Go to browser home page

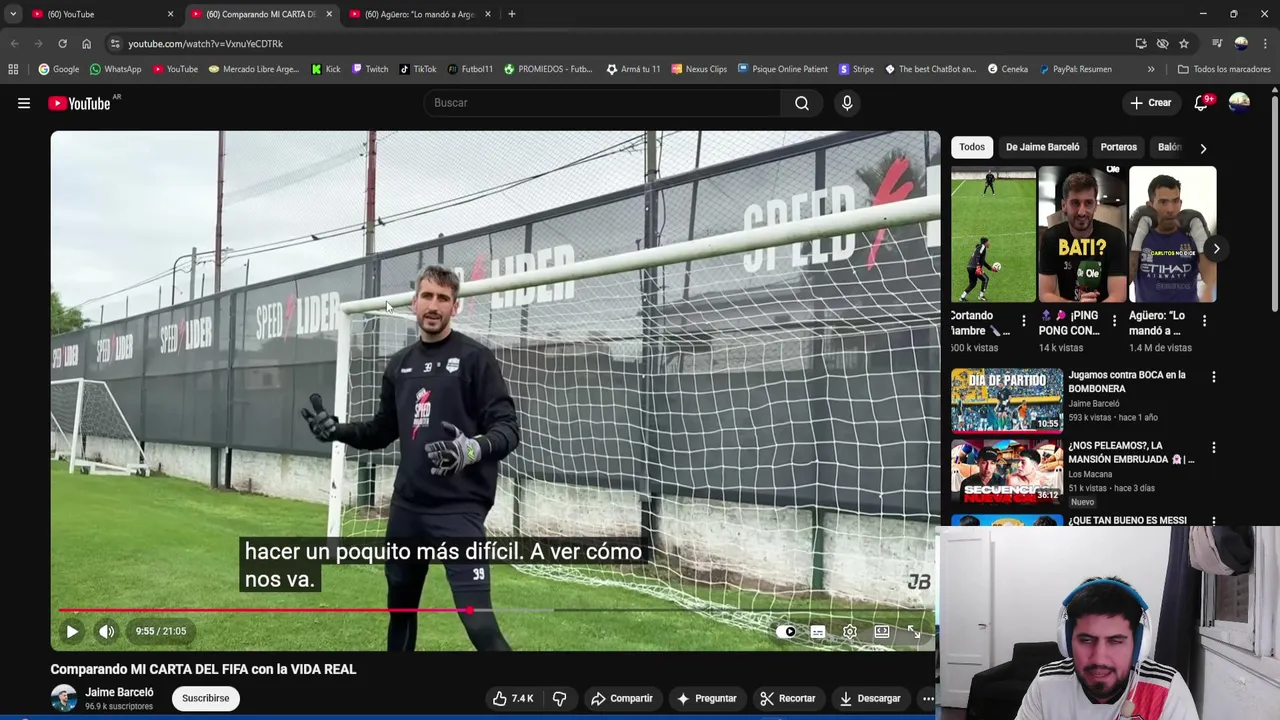coord(86,44)
